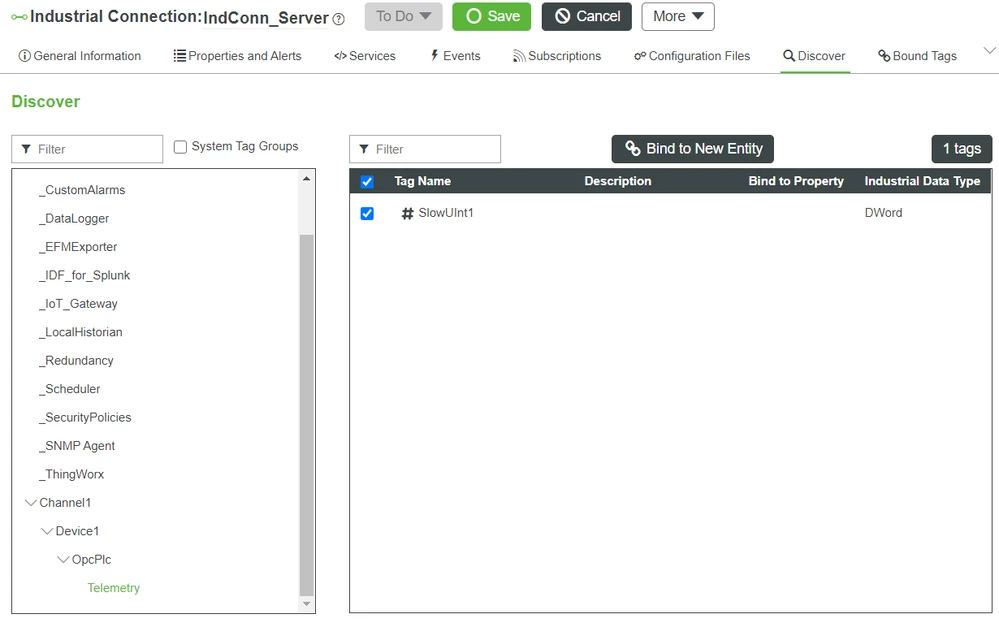Select _Scheduler in the tree
The image size is (999, 623).
(69, 389)
